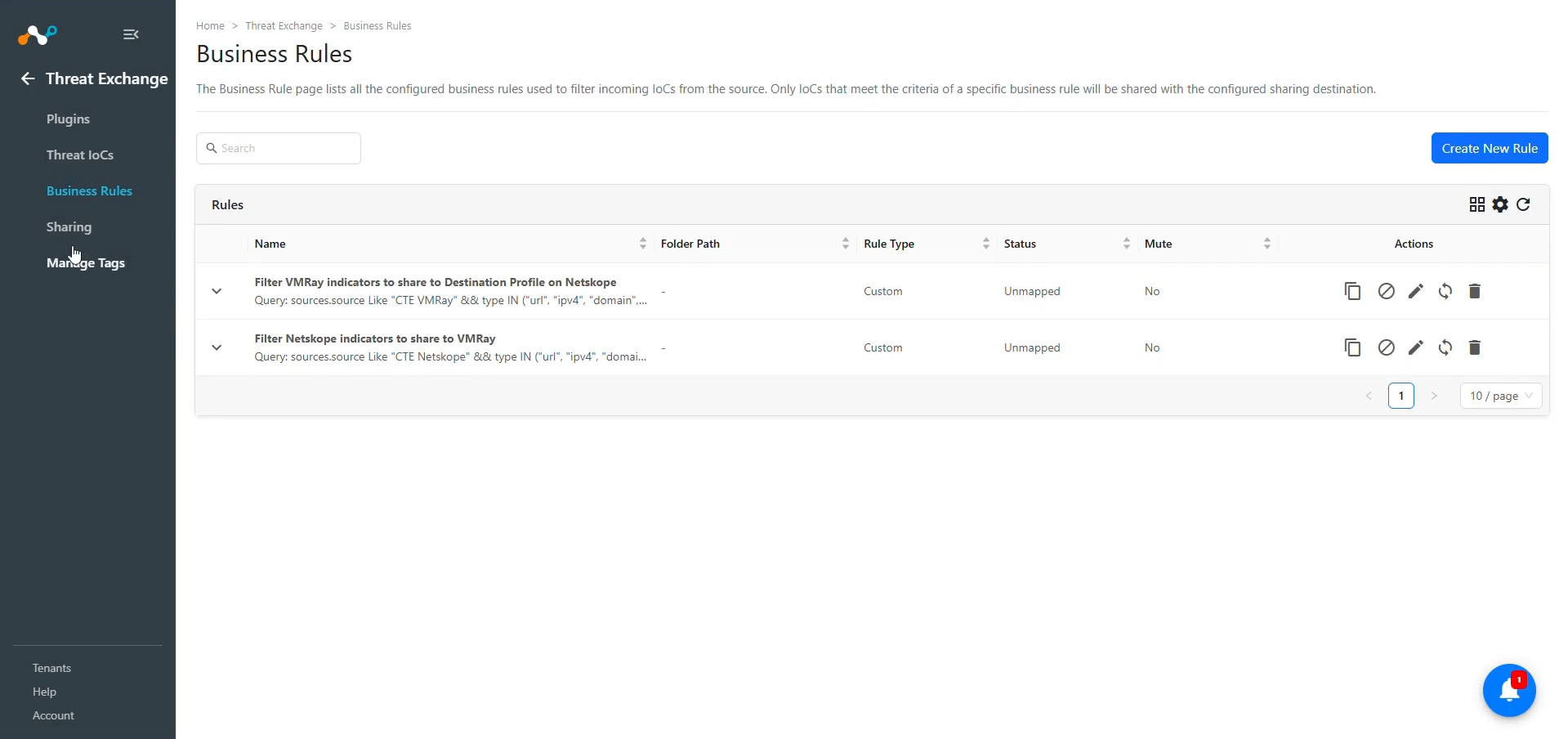Open Tenants in the sidebar footer
The height and width of the screenshot is (739, 1568).
(51, 668)
